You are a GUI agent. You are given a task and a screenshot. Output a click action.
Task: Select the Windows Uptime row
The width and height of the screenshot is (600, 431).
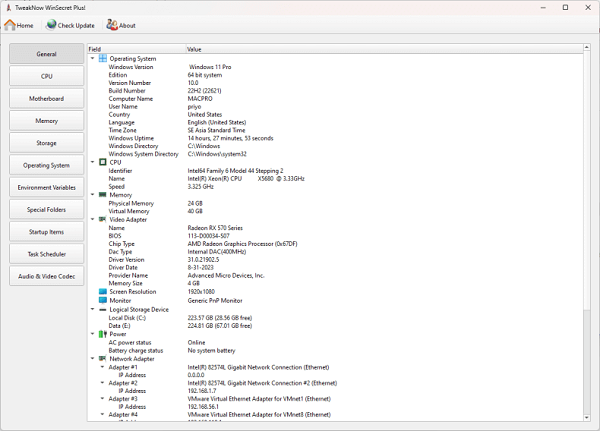pyautogui.click(x=335, y=138)
